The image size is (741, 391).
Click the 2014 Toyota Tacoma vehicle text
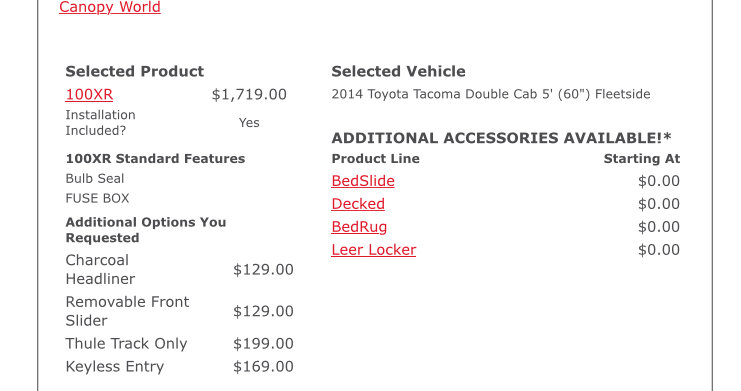coord(491,94)
